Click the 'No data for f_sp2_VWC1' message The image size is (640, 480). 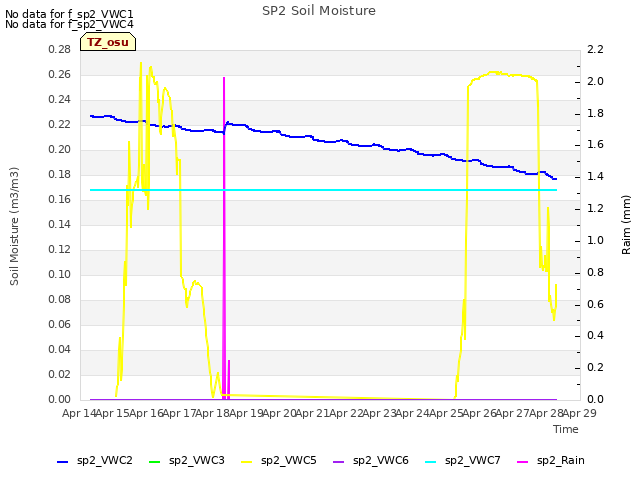pyautogui.click(x=69, y=14)
